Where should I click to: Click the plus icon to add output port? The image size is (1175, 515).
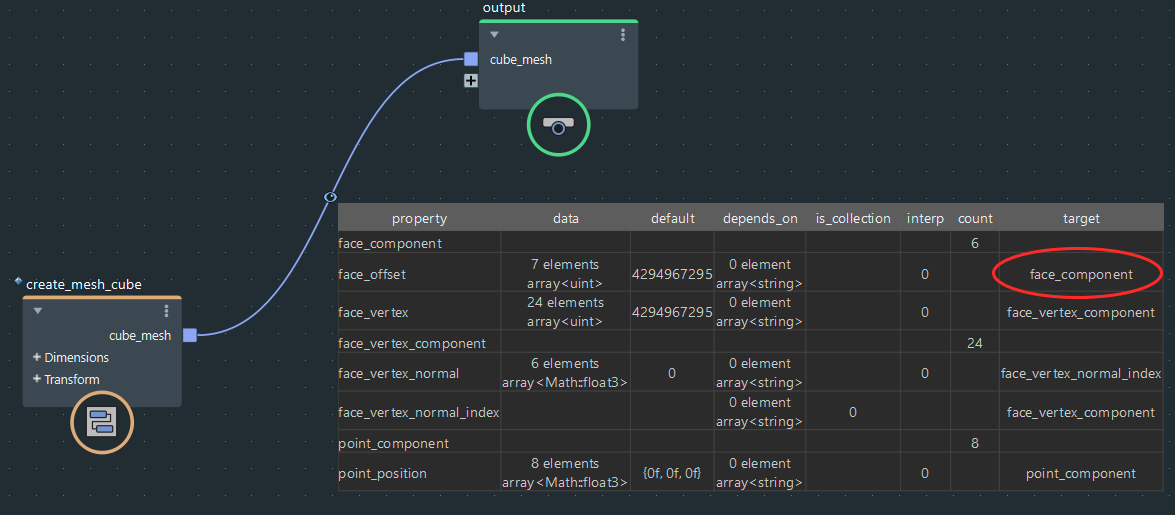471,81
